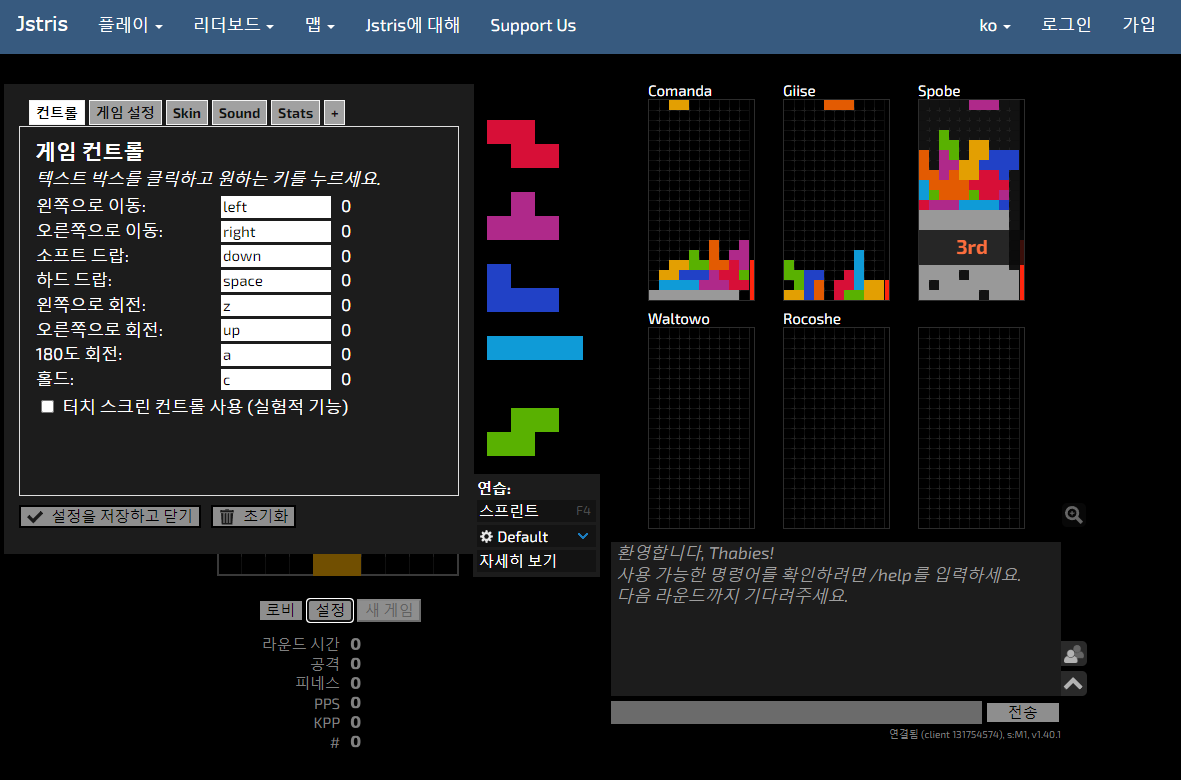Click 자세히 보기 under practice
The height and width of the screenshot is (780, 1181).
[536, 561]
